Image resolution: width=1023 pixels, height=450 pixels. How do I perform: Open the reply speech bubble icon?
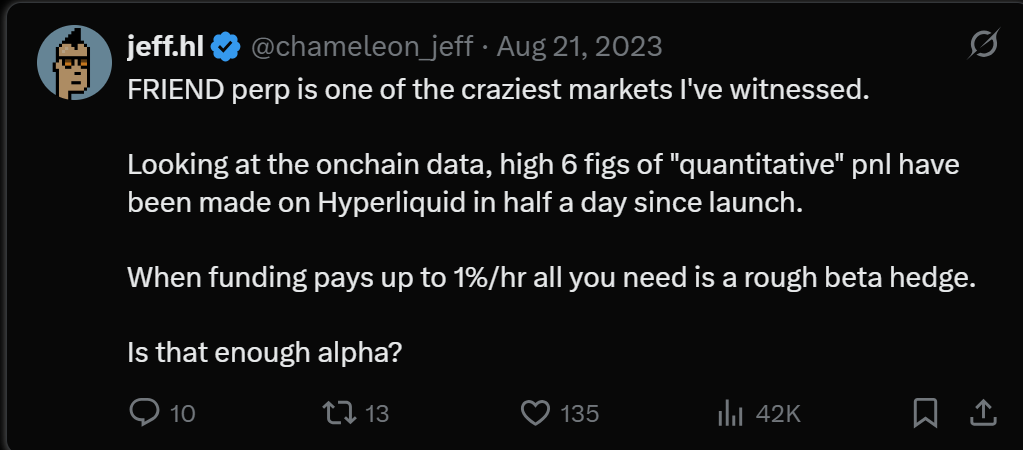pos(145,413)
